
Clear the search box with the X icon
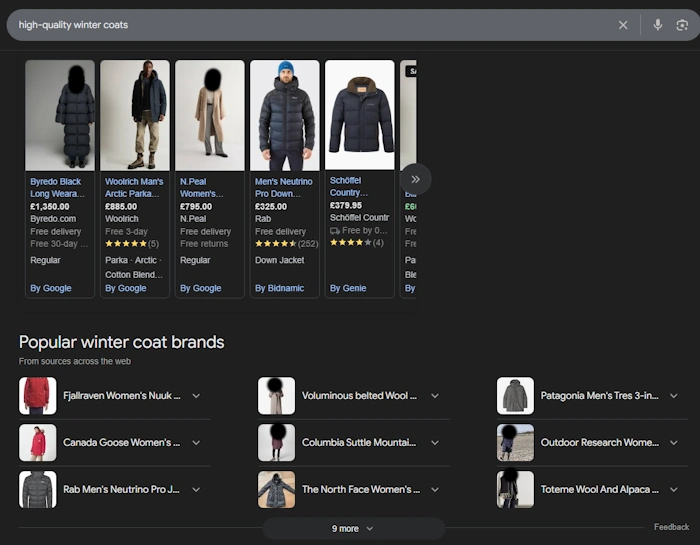(x=623, y=25)
